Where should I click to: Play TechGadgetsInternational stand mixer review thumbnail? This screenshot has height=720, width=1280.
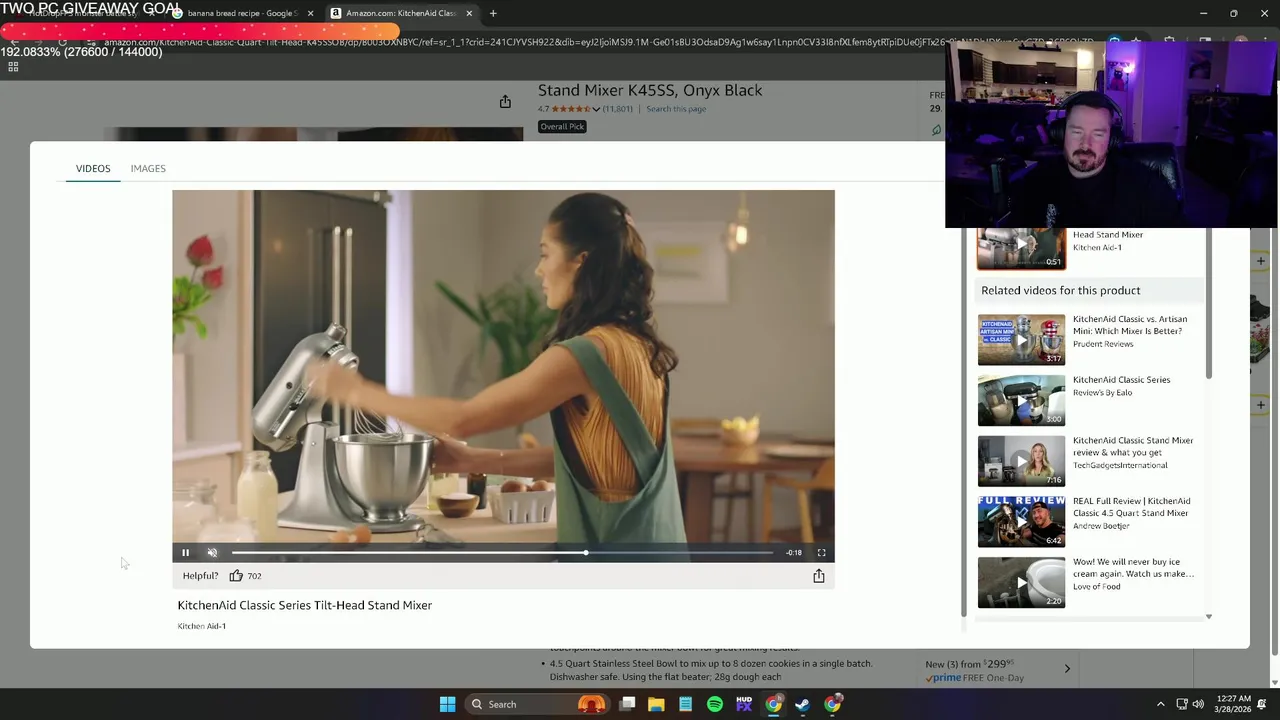[x=1021, y=461]
